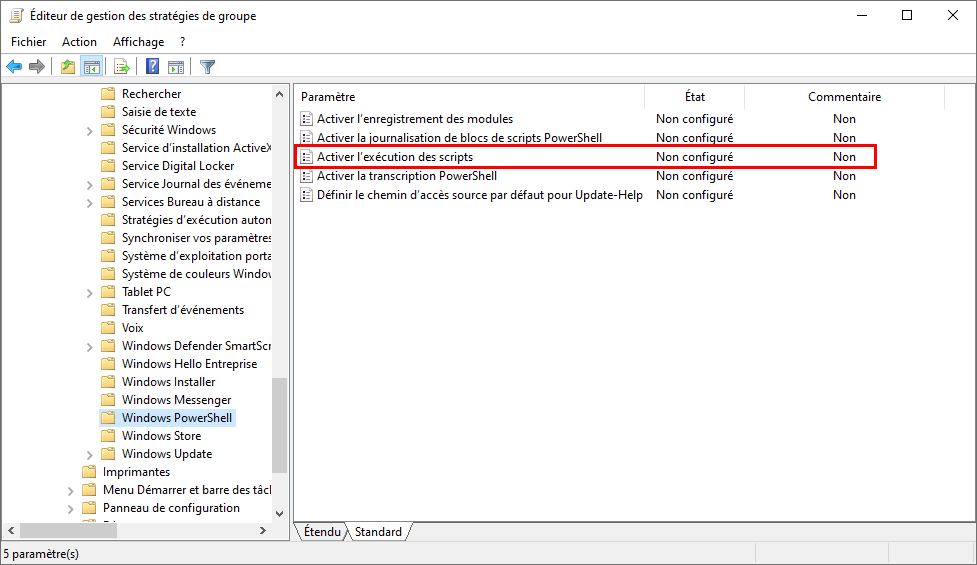Click the Export list toolbar icon
This screenshot has height=565, width=977.
(x=122, y=67)
